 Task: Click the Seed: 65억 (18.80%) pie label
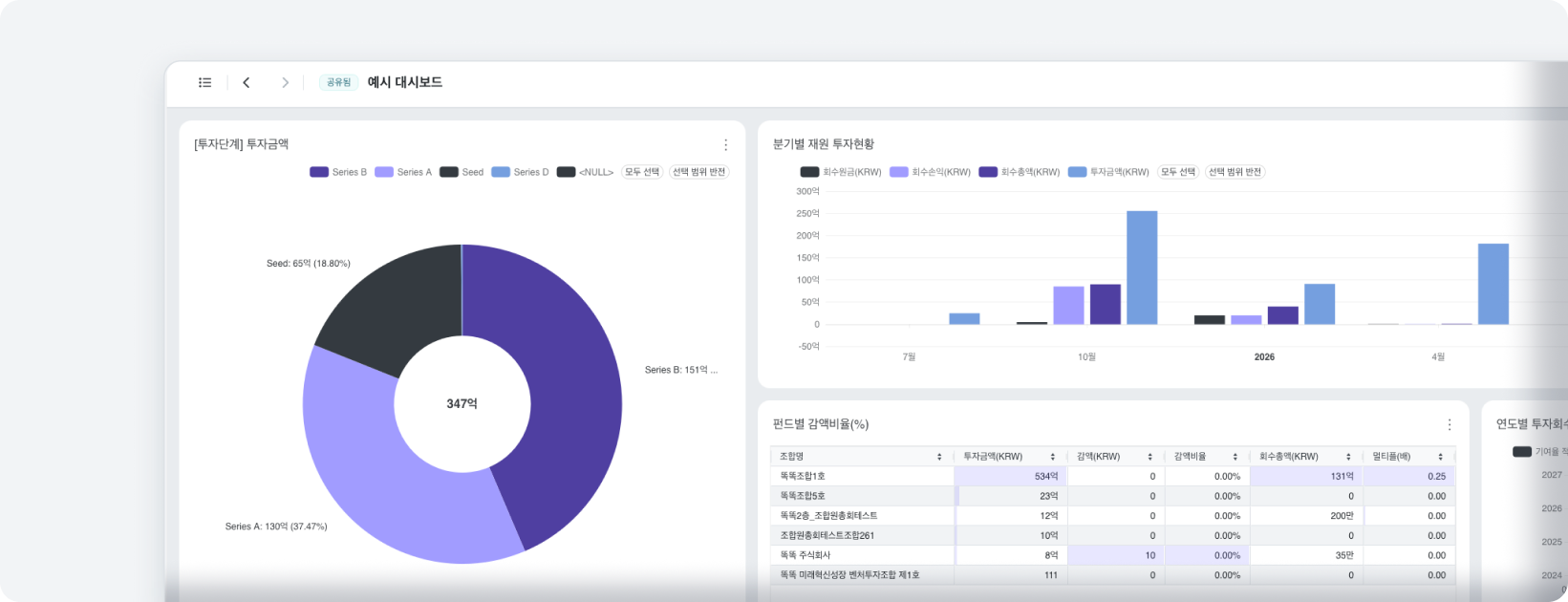point(309,264)
